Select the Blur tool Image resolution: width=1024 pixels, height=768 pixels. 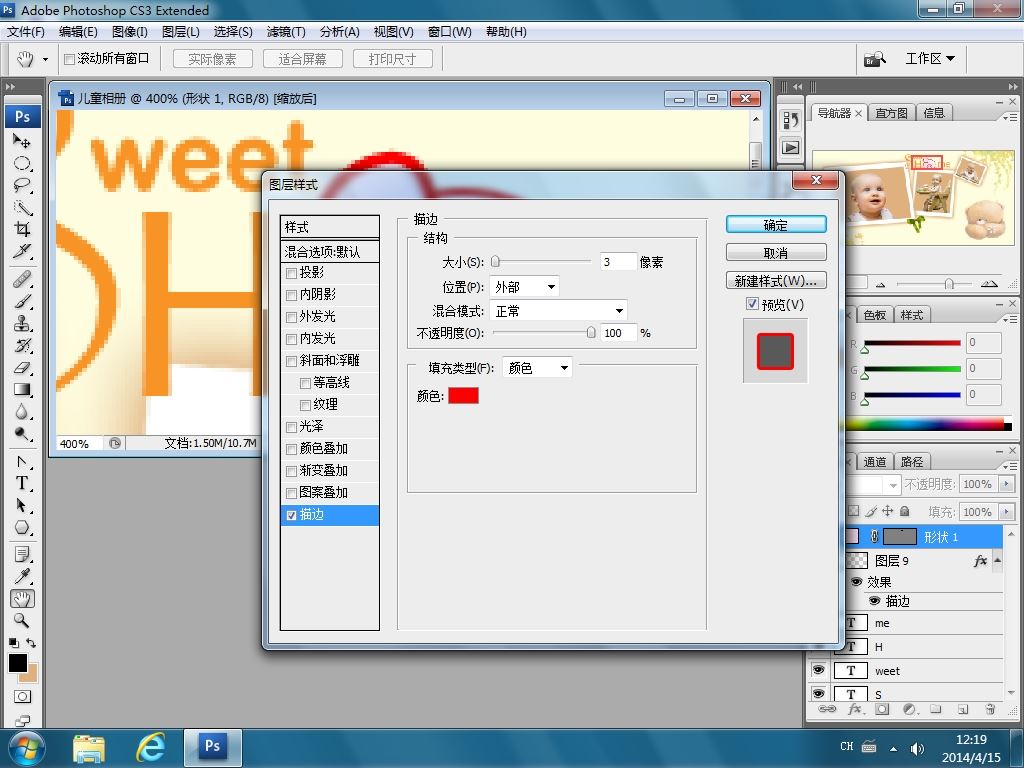pyautogui.click(x=22, y=411)
